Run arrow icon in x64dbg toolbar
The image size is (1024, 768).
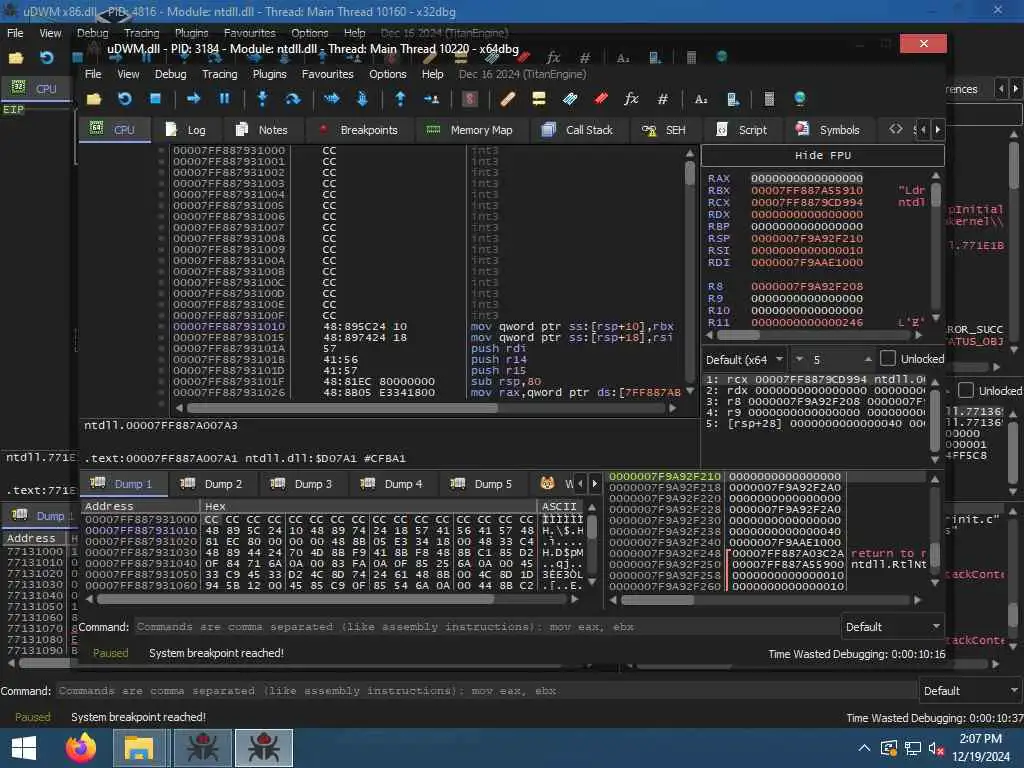click(193, 99)
